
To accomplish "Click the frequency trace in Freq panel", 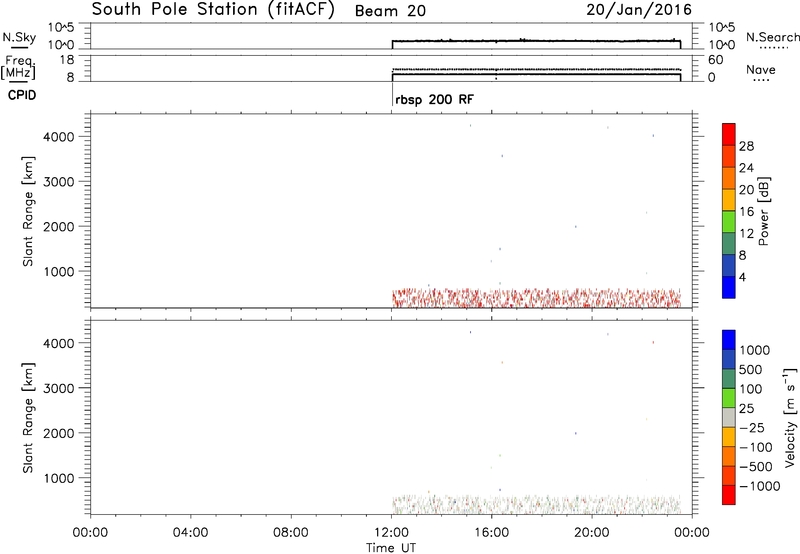I will [536, 74].
